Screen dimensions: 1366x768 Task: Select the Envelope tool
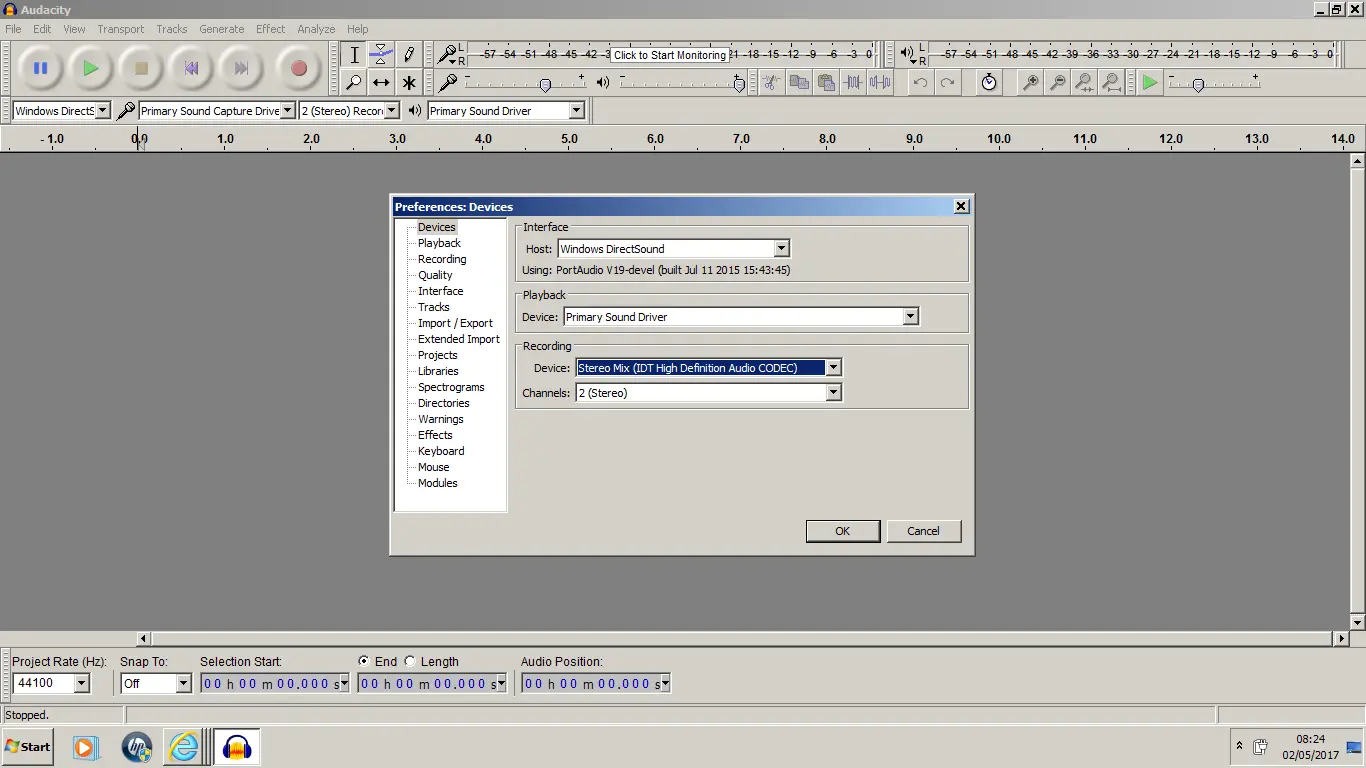[381, 55]
